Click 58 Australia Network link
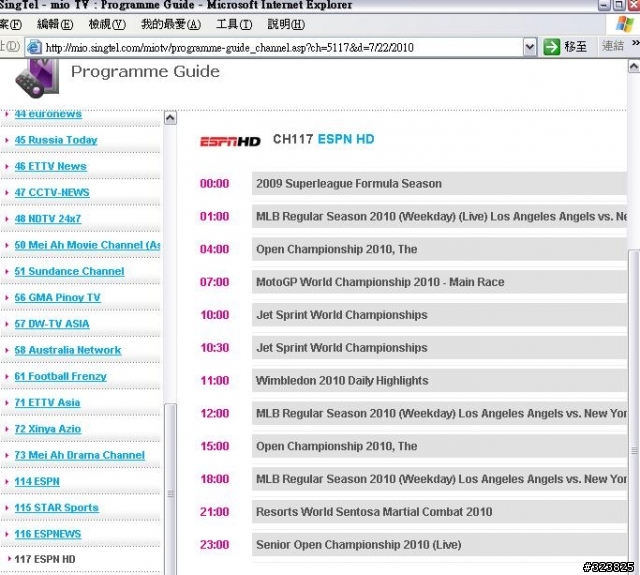The image size is (640, 575). [67, 350]
